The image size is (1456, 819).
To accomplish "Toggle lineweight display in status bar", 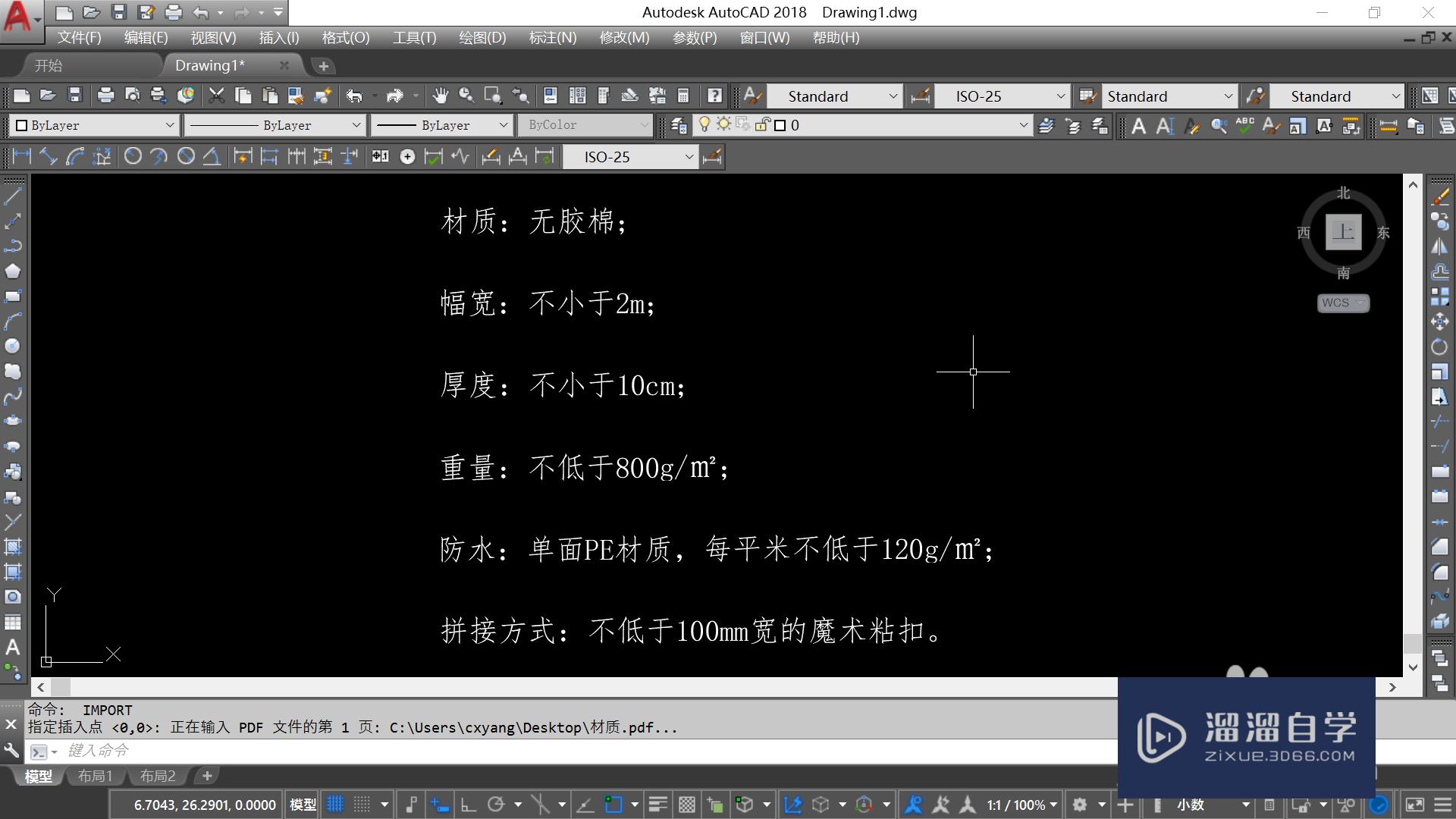I will point(657,805).
